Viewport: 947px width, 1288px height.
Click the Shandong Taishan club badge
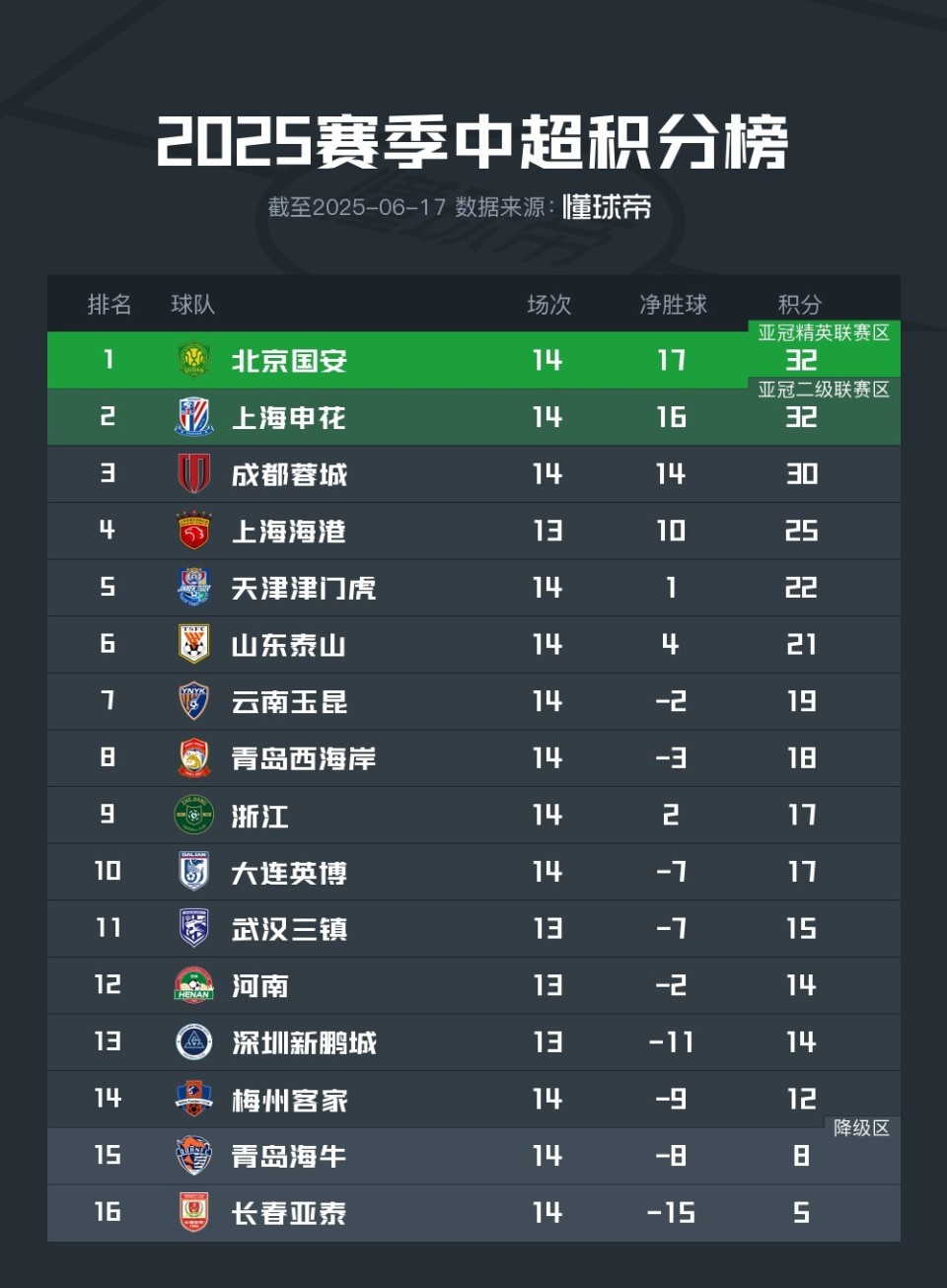tap(193, 645)
